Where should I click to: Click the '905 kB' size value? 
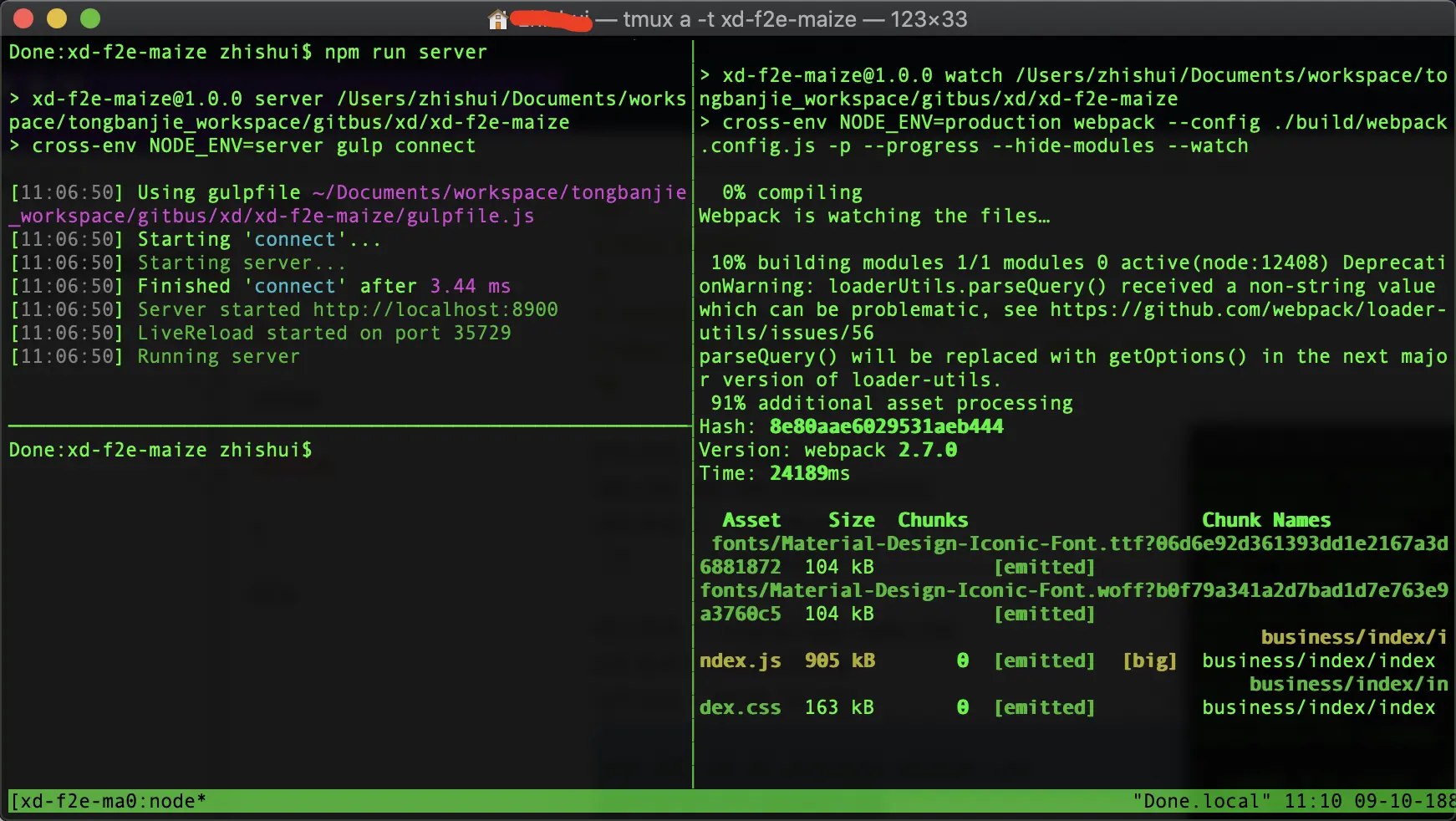pos(839,661)
